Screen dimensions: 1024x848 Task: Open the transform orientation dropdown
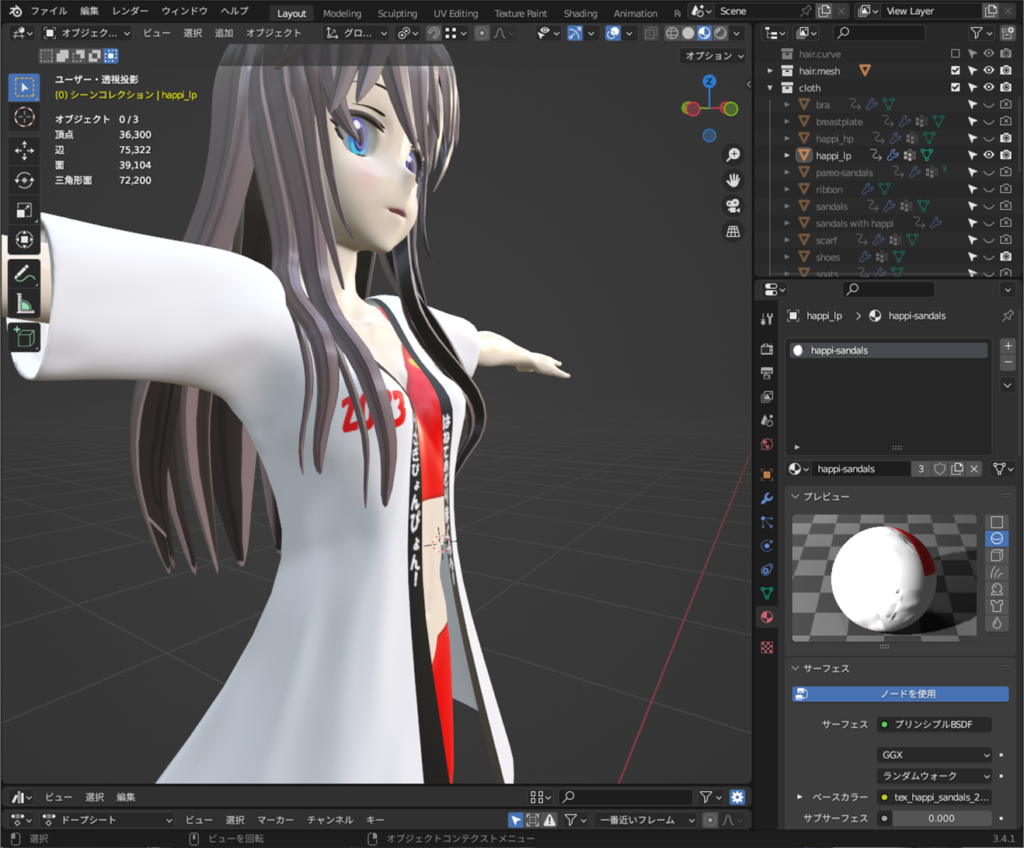click(357, 33)
